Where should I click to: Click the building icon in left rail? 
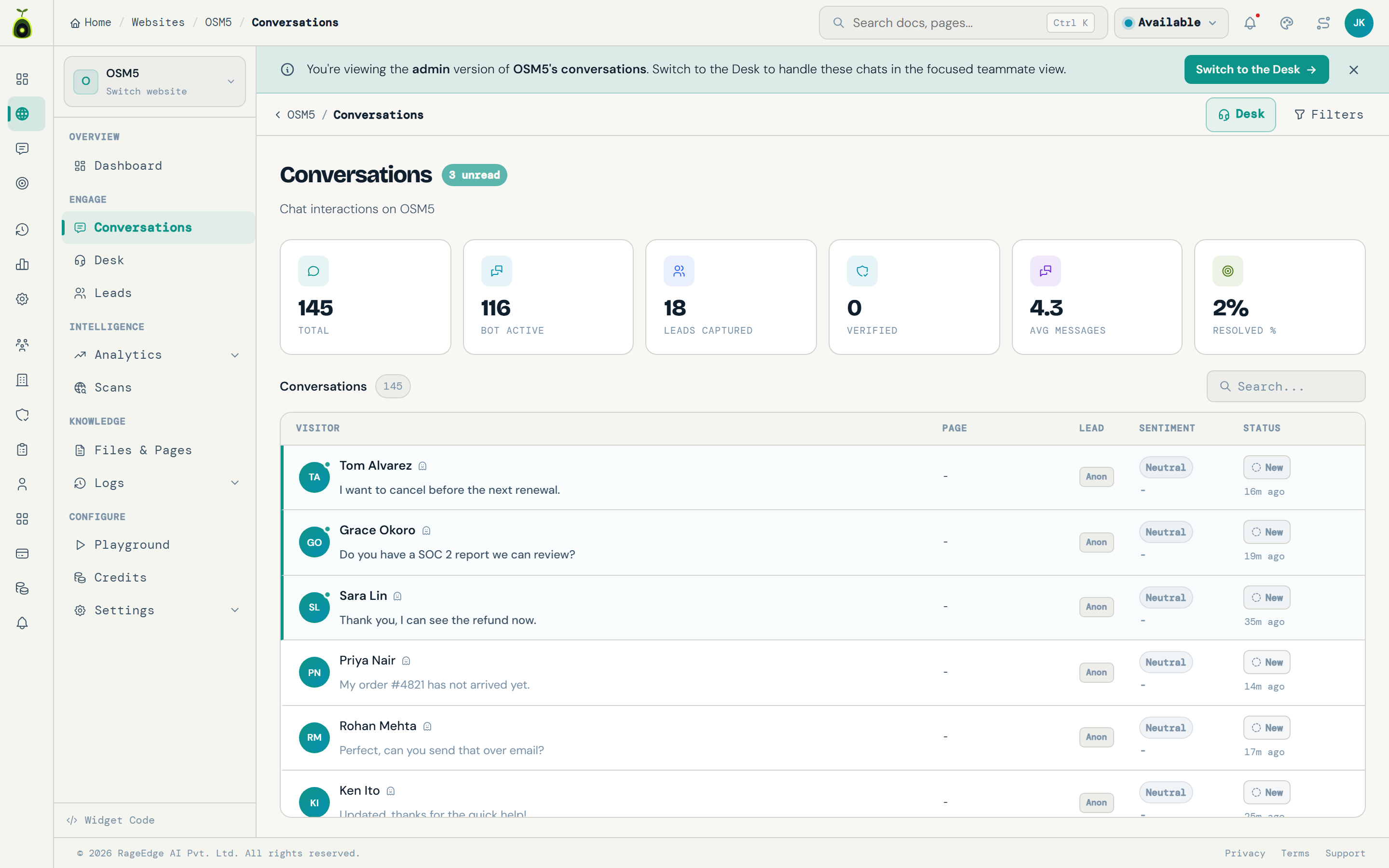pyautogui.click(x=22, y=380)
